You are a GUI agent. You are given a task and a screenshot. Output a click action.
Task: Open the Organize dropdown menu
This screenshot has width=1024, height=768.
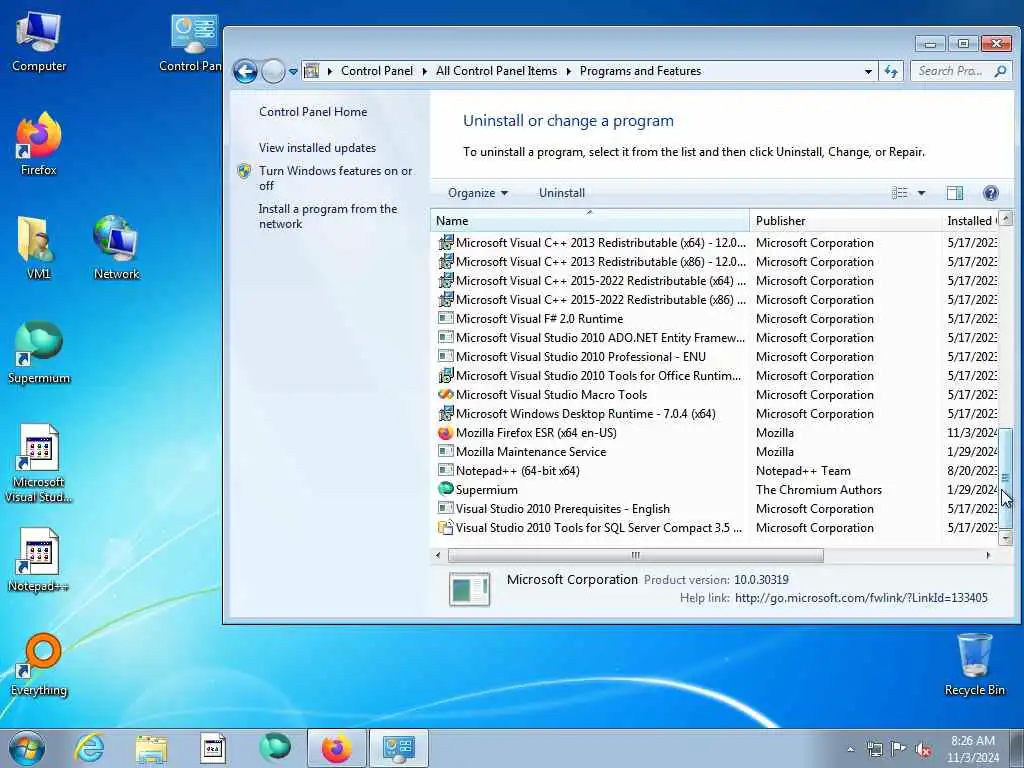point(477,193)
